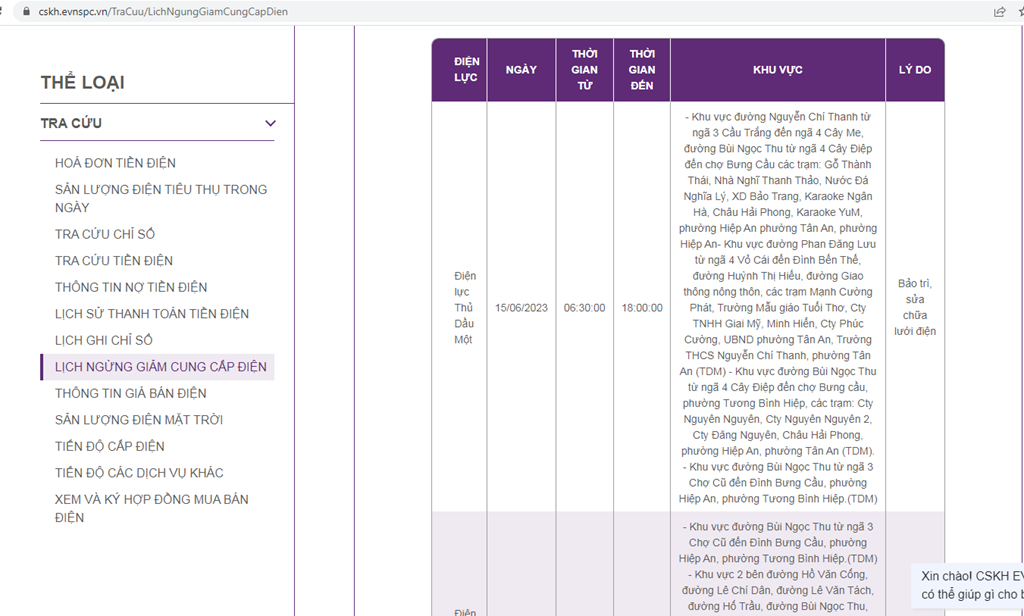Collapse the TRA CỨU section chevron
Screen dimensions: 1024x616
(270, 123)
